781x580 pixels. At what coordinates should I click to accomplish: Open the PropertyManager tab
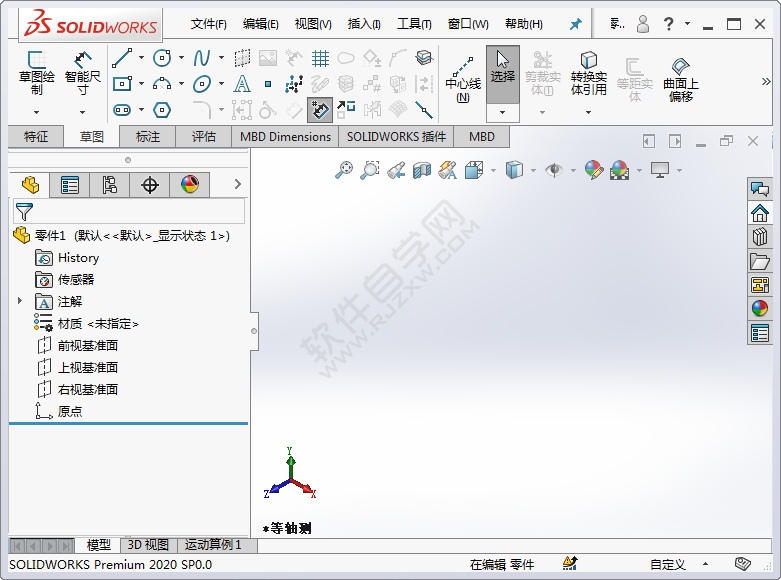(70, 185)
